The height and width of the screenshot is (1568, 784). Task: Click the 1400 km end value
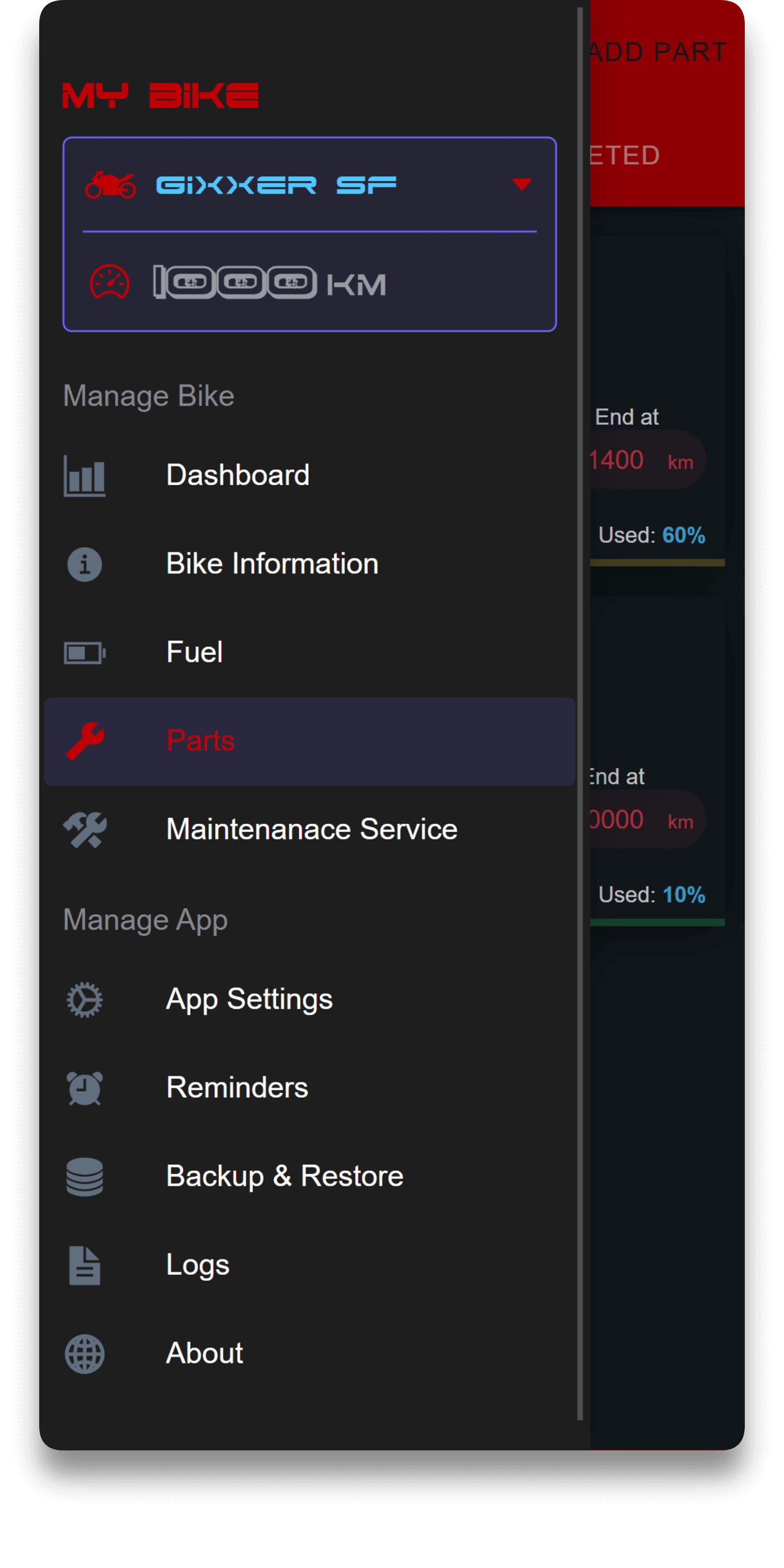(x=616, y=460)
